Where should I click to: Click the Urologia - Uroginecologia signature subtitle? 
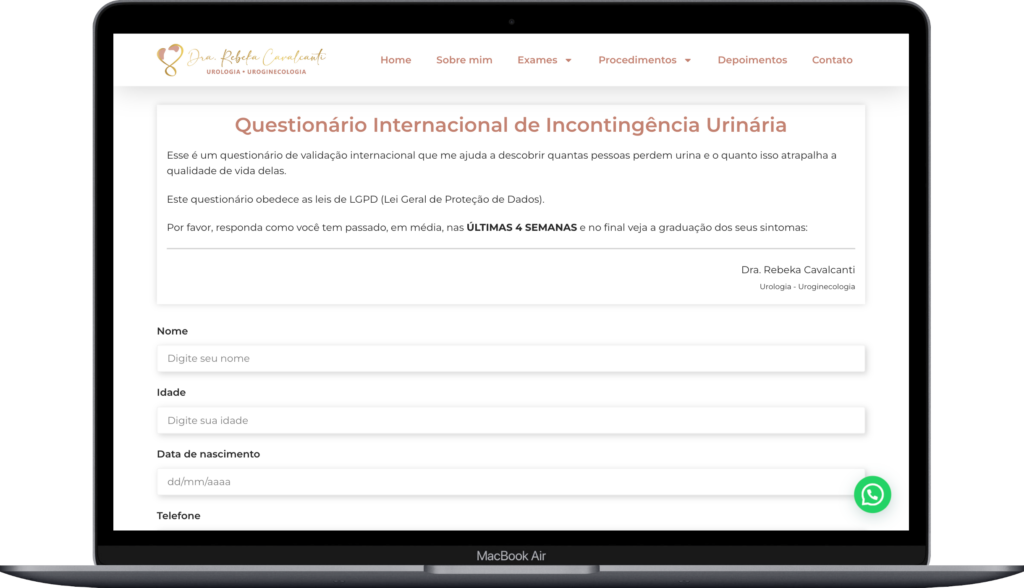click(807, 287)
